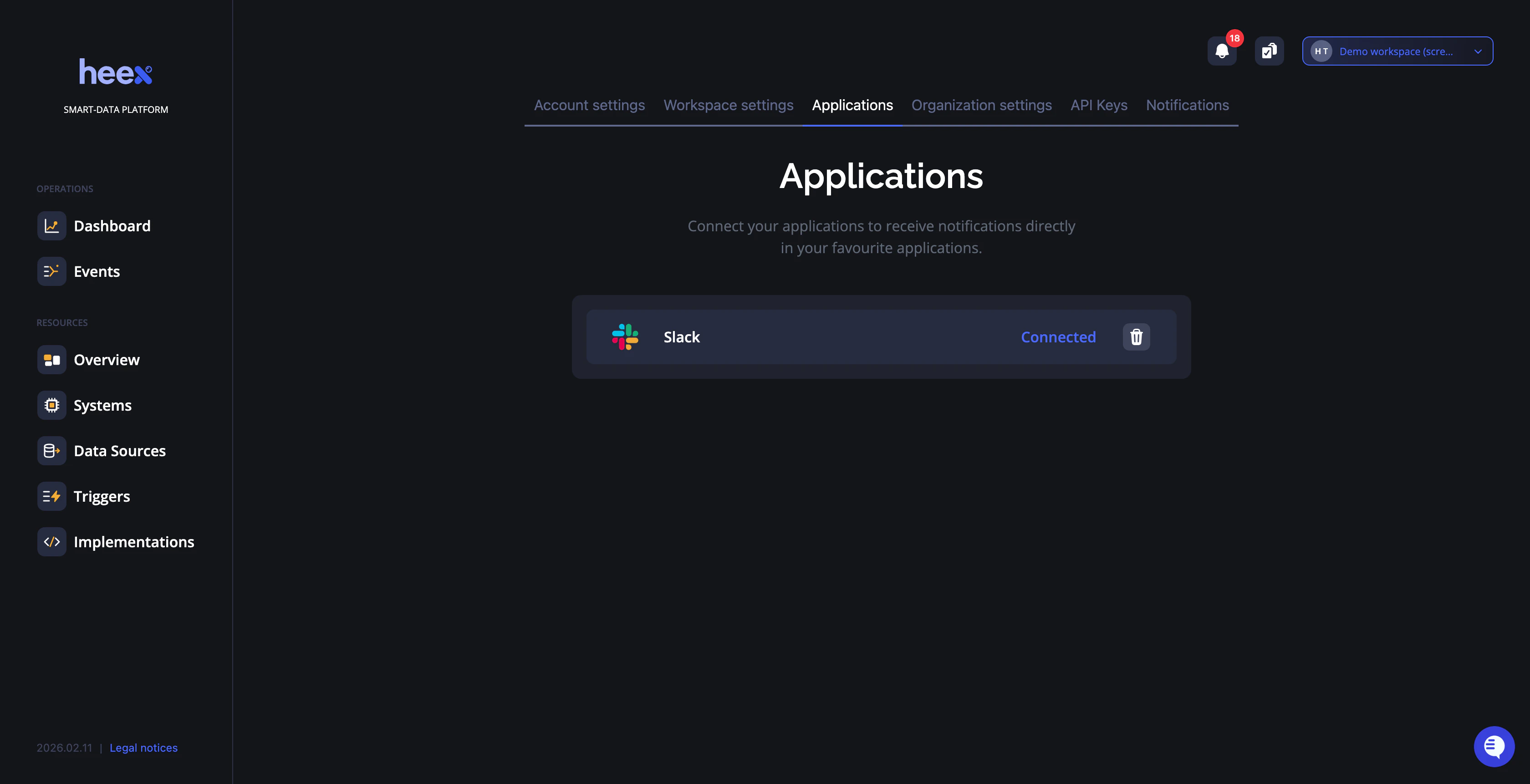Screen dimensions: 1530x784
Task: Select the Triggers lightning icon
Action: click(51, 496)
